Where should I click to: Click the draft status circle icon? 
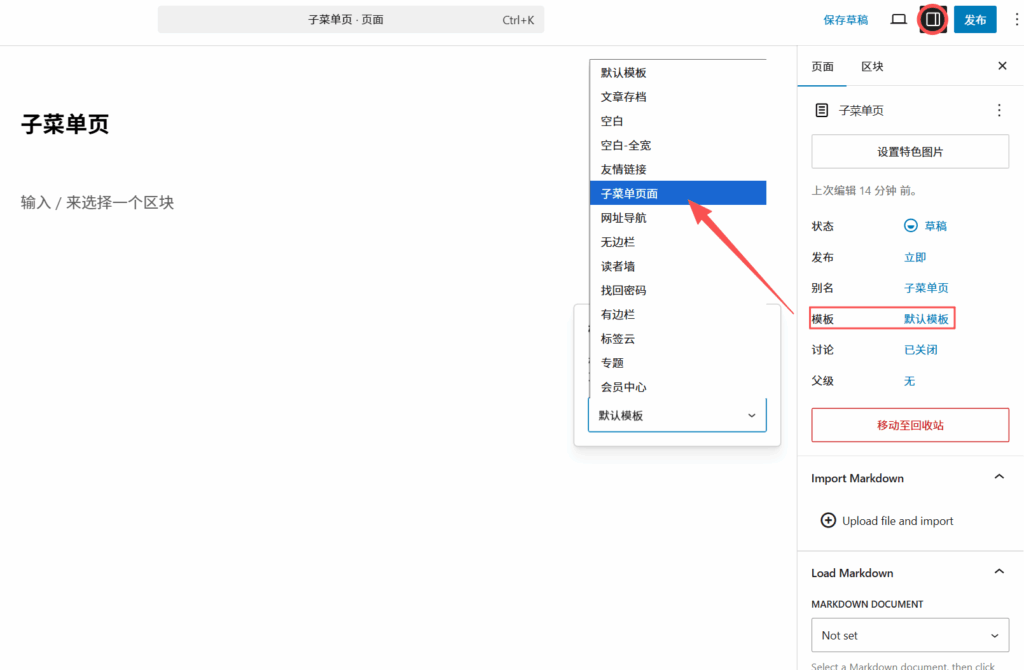(911, 226)
